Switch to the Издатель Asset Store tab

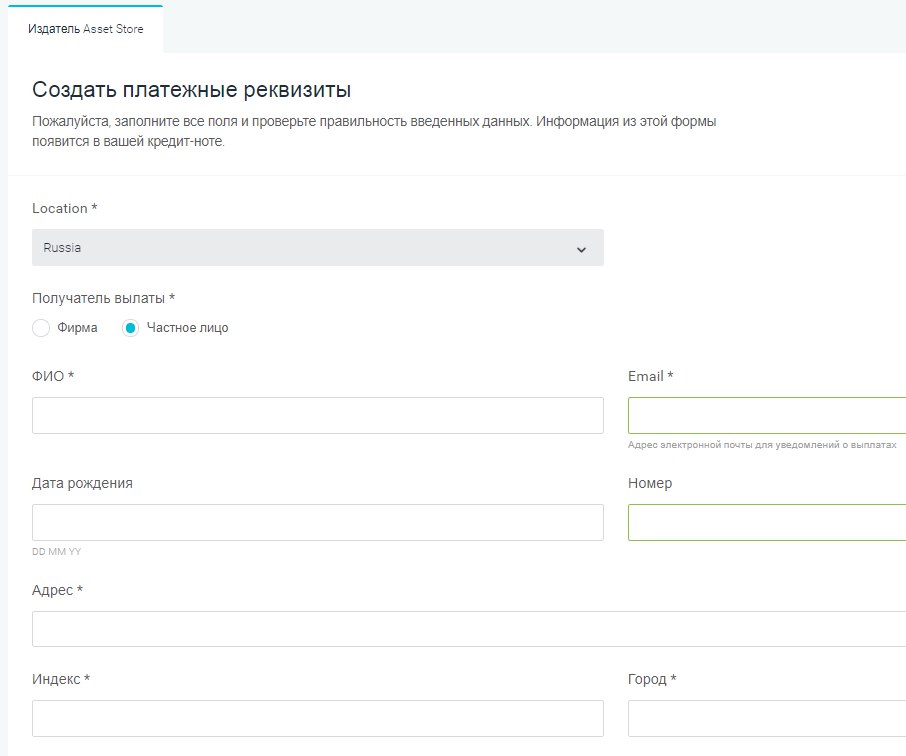(x=85, y=29)
